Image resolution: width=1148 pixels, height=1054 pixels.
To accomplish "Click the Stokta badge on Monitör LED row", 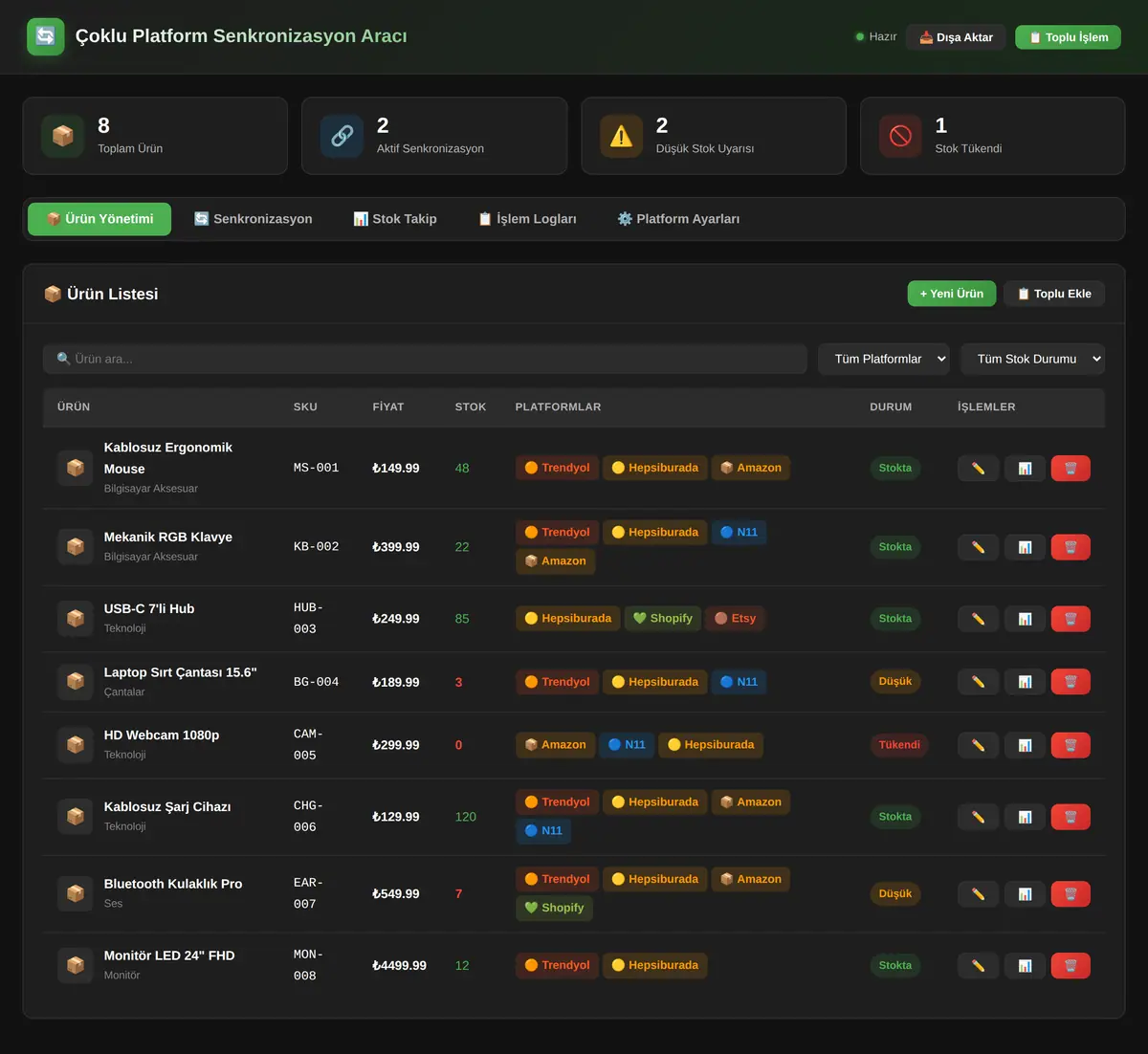I will 895,966.
